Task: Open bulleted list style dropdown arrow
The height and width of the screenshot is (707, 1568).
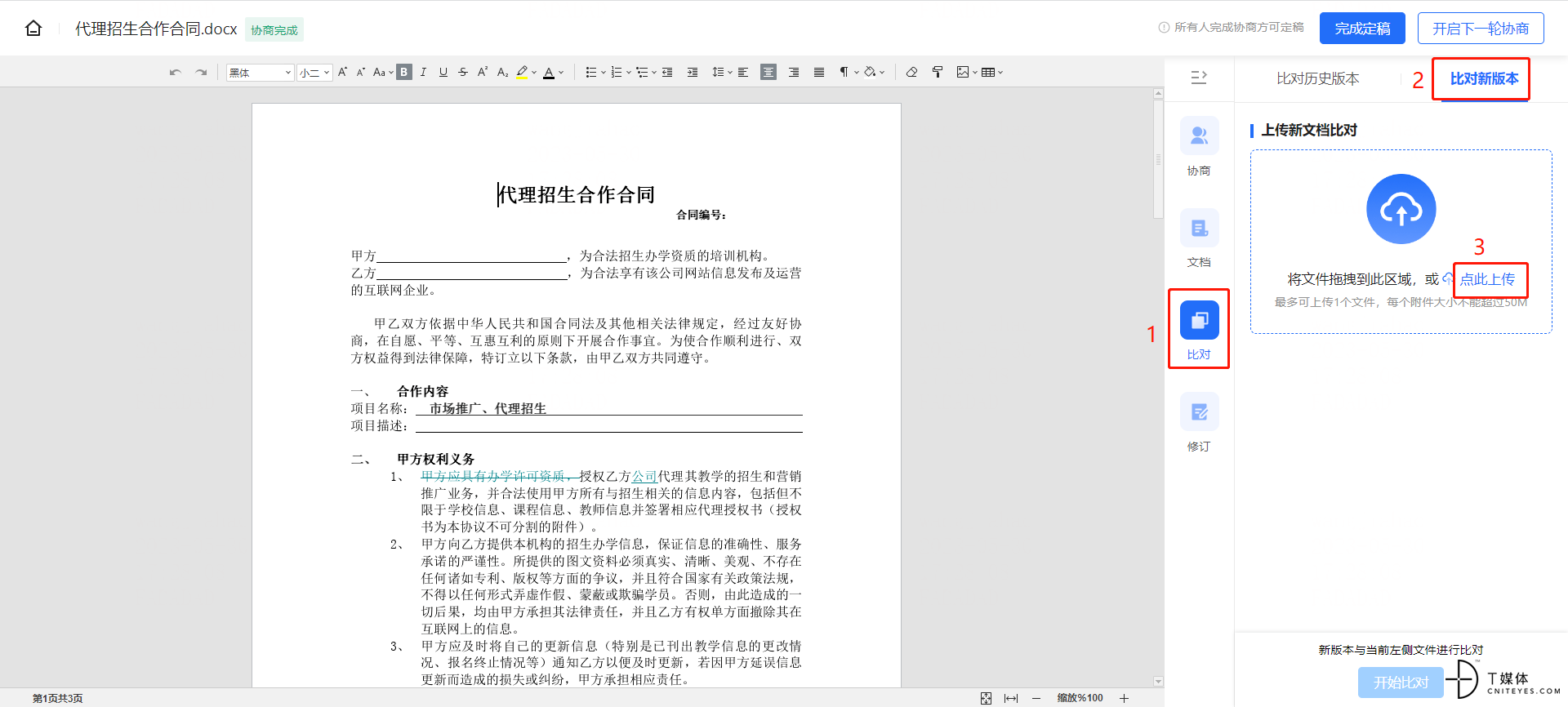Action: (x=604, y=73)
